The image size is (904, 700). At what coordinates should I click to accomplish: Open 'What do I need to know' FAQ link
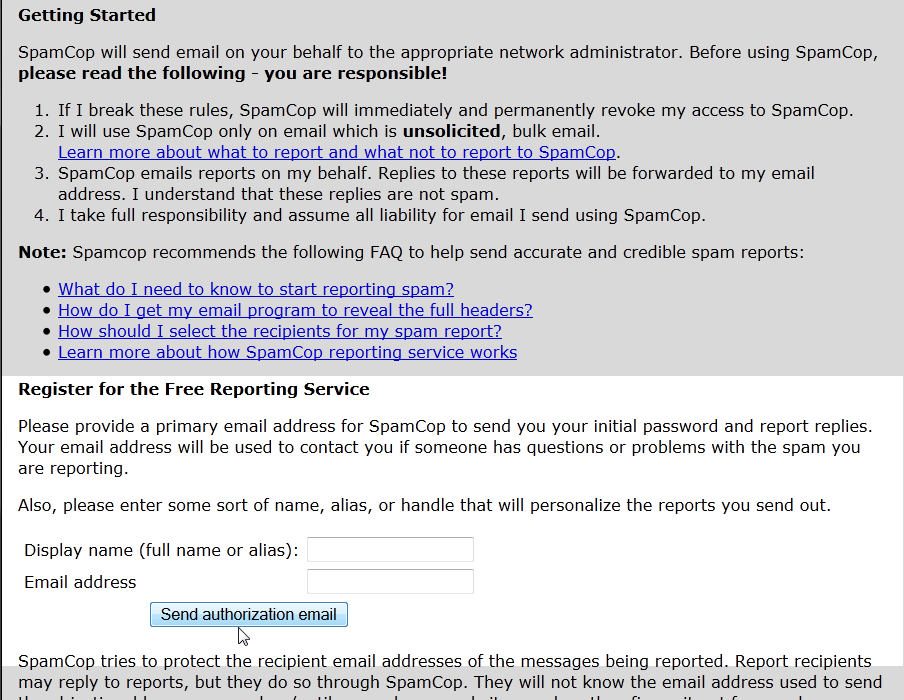pos(255,289)
